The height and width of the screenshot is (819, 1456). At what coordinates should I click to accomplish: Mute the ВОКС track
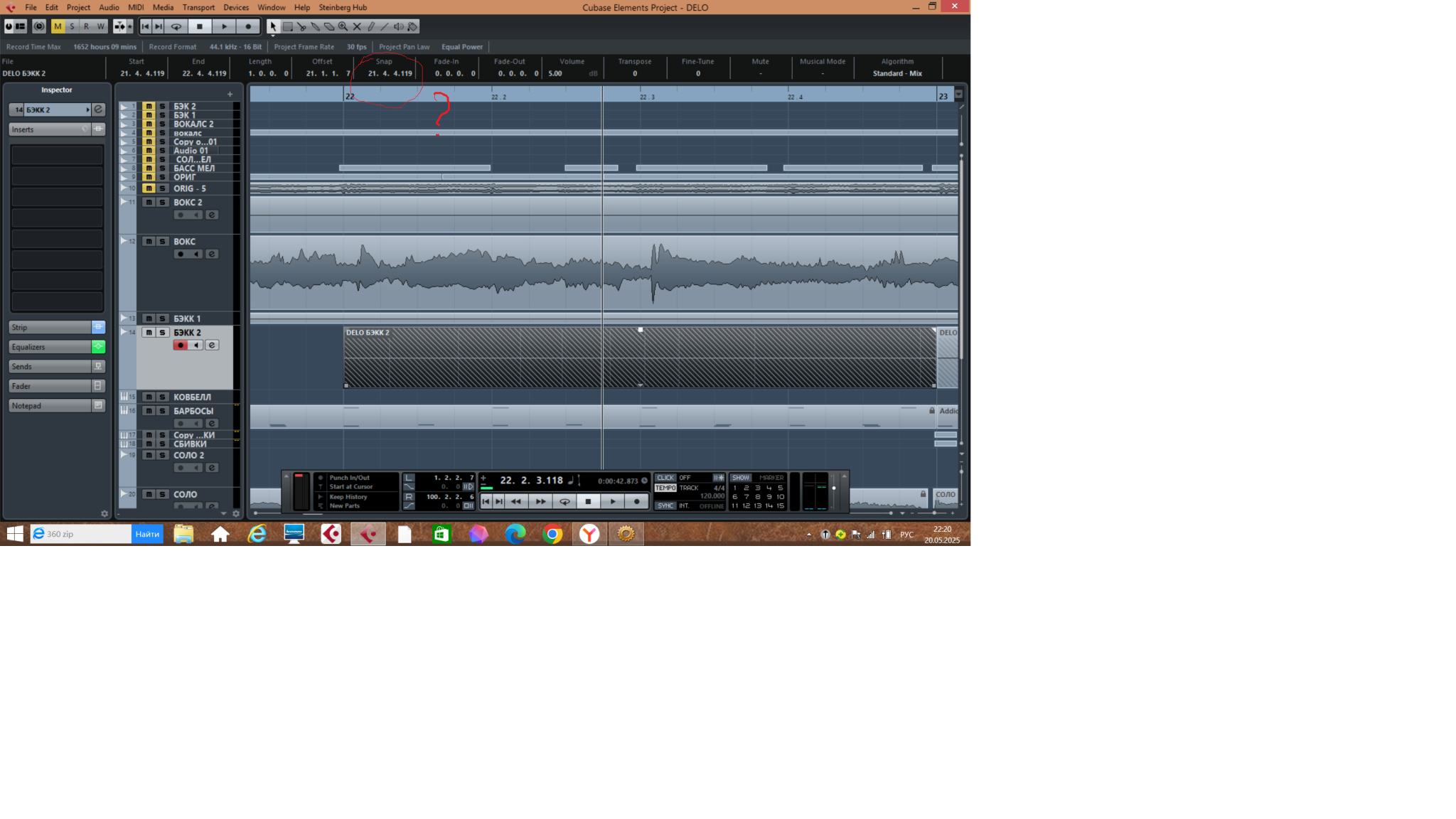pyautogui.click(x=149, y=241)
